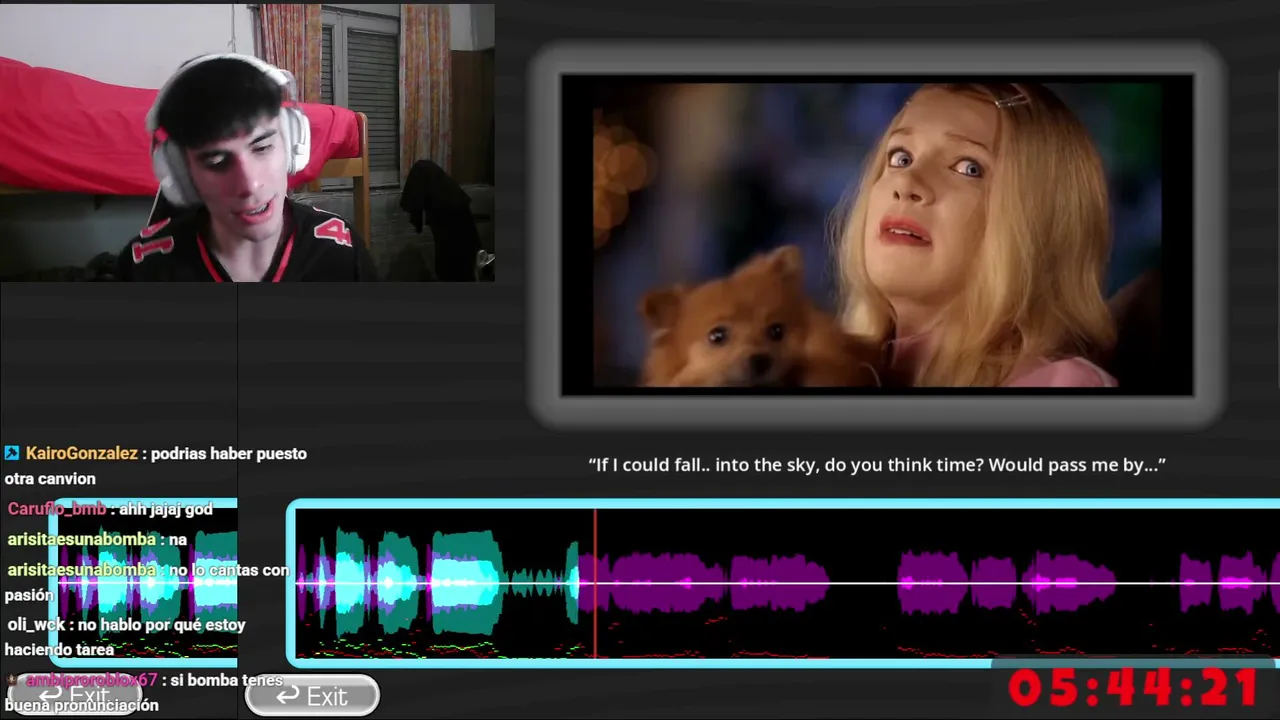Select the username Caruño_bmb in chat

(x=56, y=509)
